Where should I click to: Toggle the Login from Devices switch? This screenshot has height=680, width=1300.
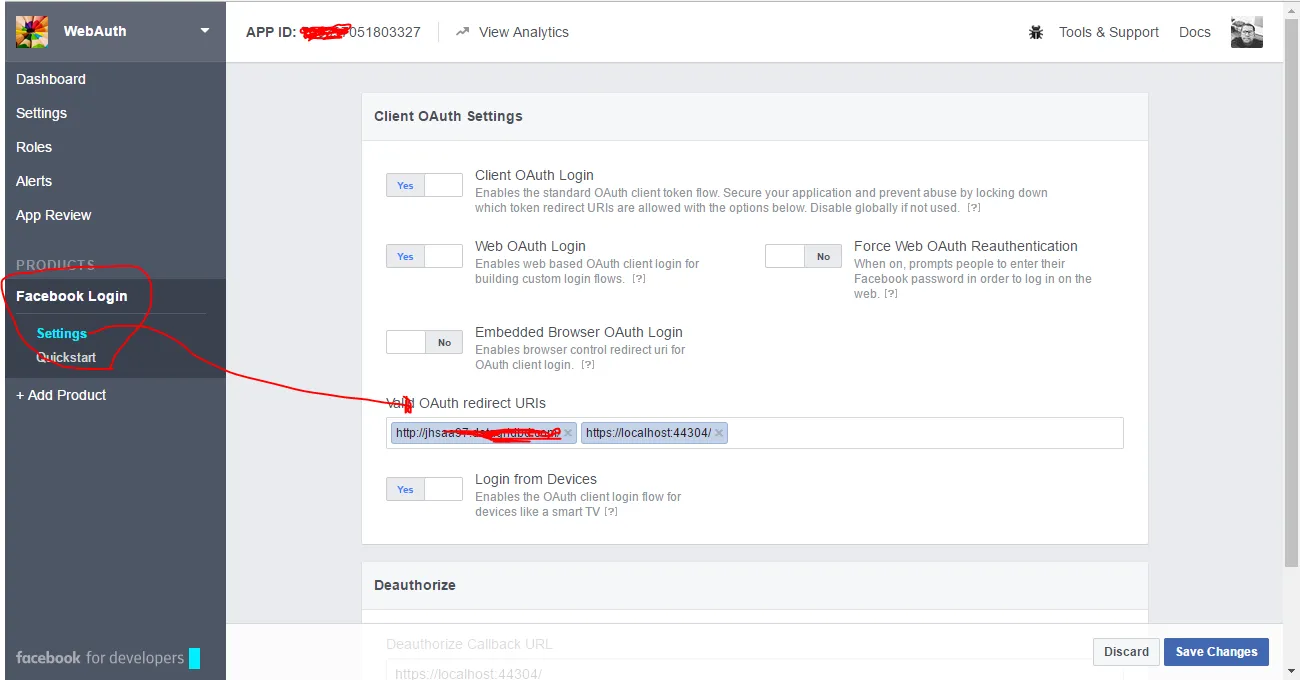click(x=424, y=489)
